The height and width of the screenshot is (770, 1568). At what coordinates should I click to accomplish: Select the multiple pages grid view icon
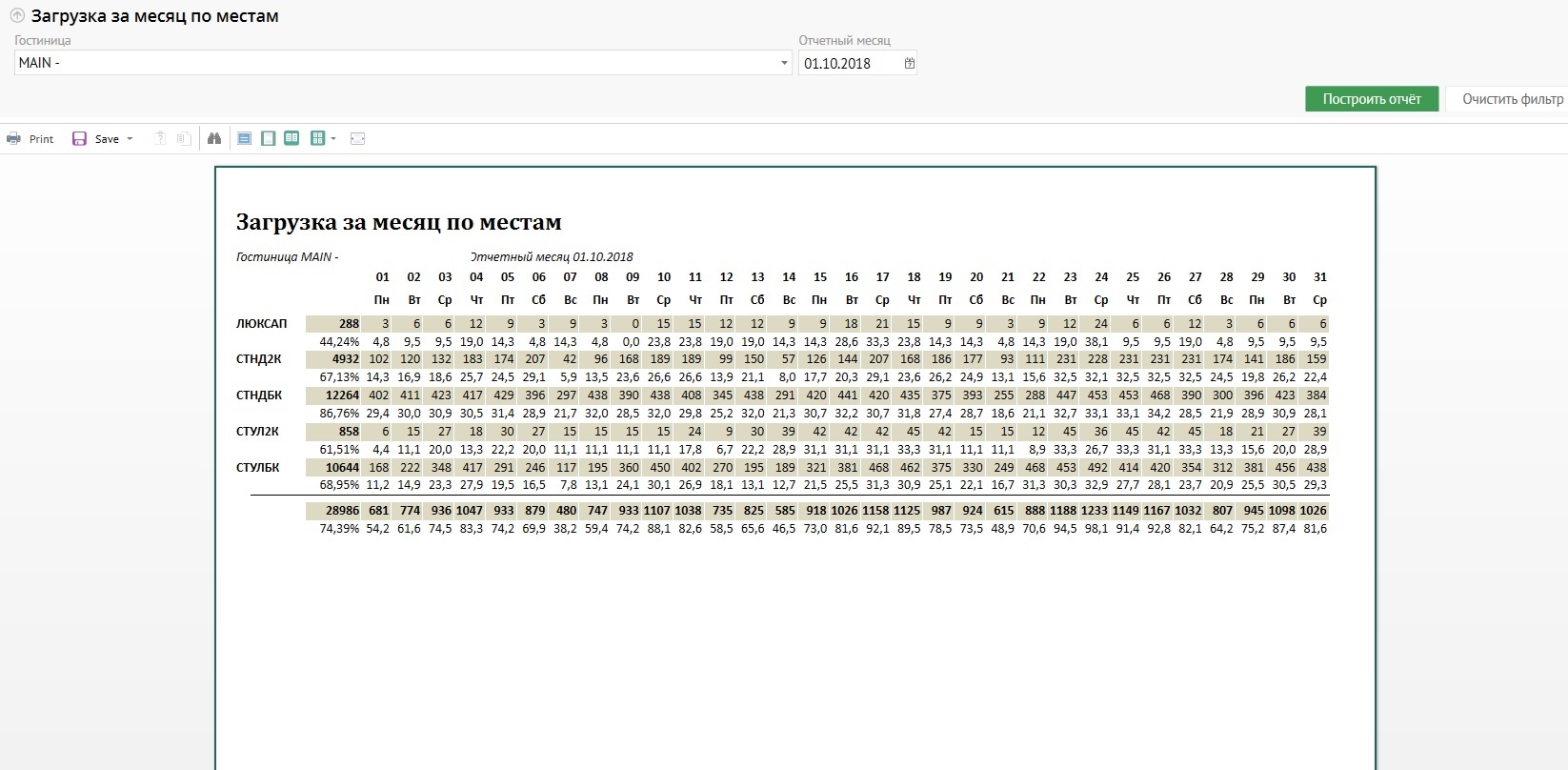click(x=318, y=139)
